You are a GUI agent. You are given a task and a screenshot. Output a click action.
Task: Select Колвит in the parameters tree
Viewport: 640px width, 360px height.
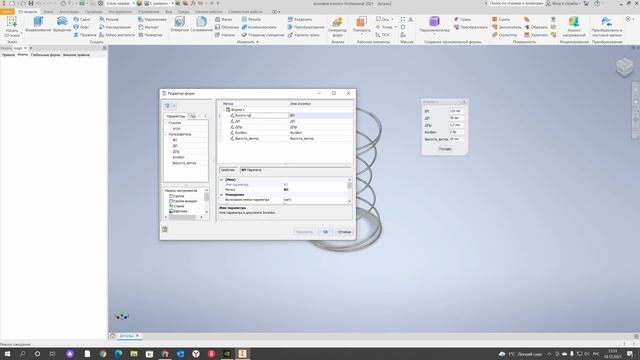pyautogui.click(x=178, y=157)
